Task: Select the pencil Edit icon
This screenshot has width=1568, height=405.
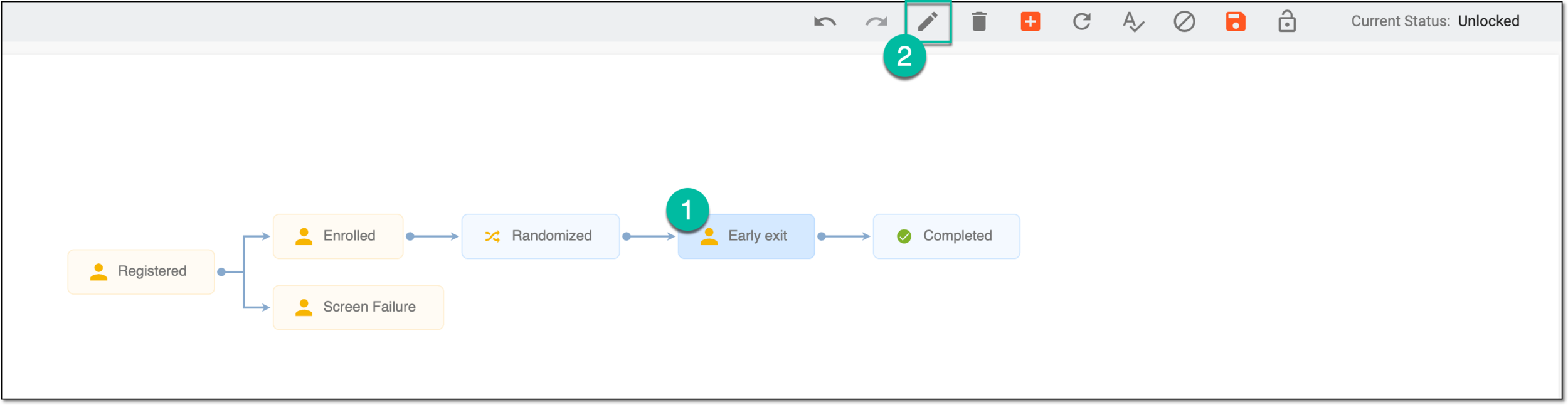Action: coord(928,21)
